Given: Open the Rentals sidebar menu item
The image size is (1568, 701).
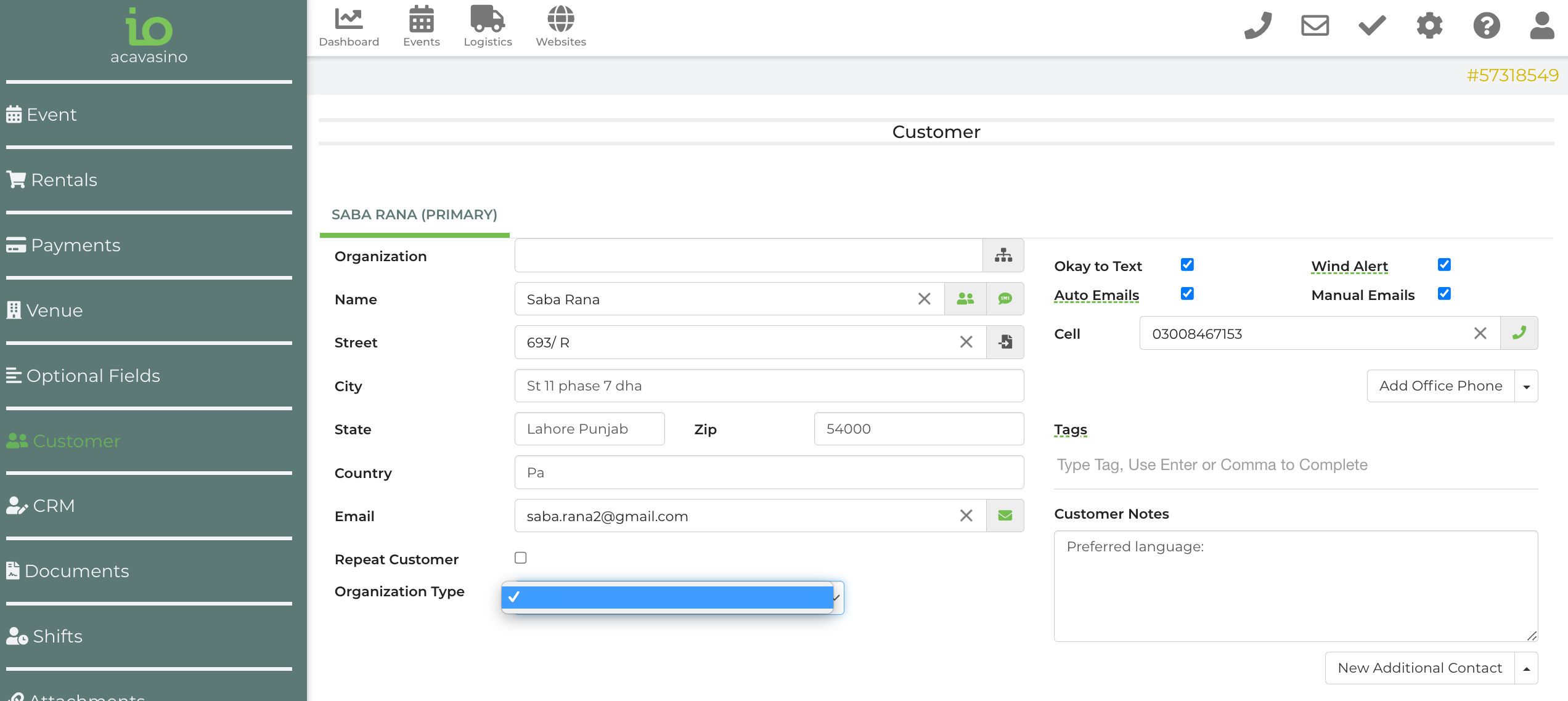Looking at the screenshot, I should [x=63, y=180].
